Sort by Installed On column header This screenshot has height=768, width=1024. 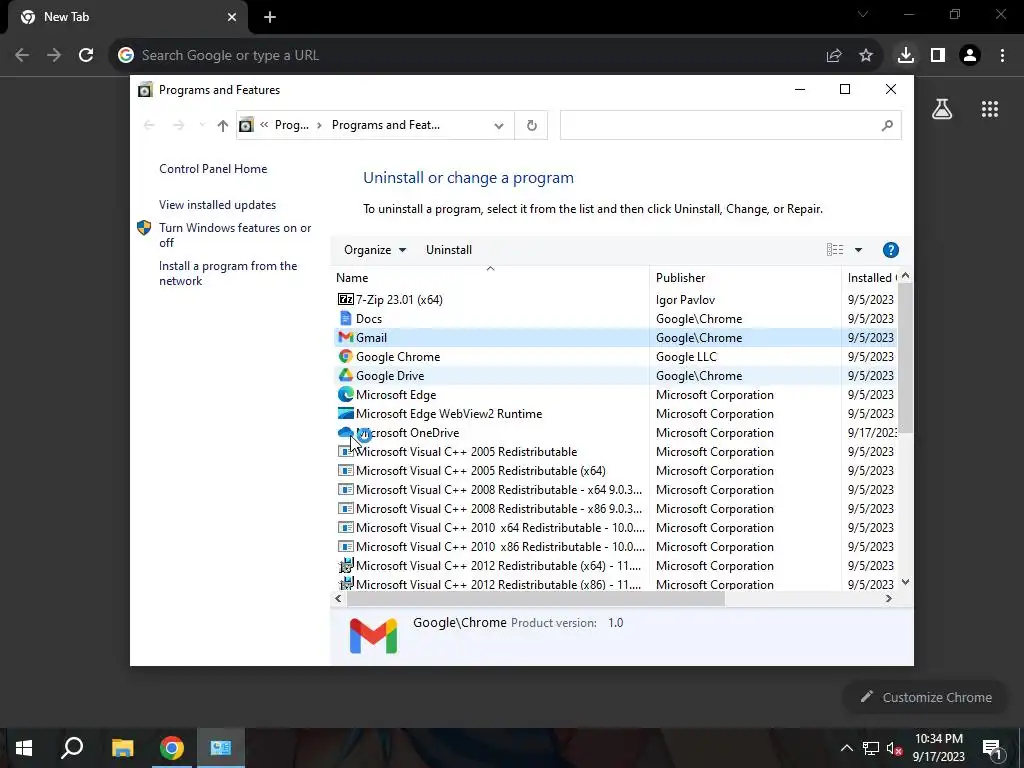[x=870, y=278]
